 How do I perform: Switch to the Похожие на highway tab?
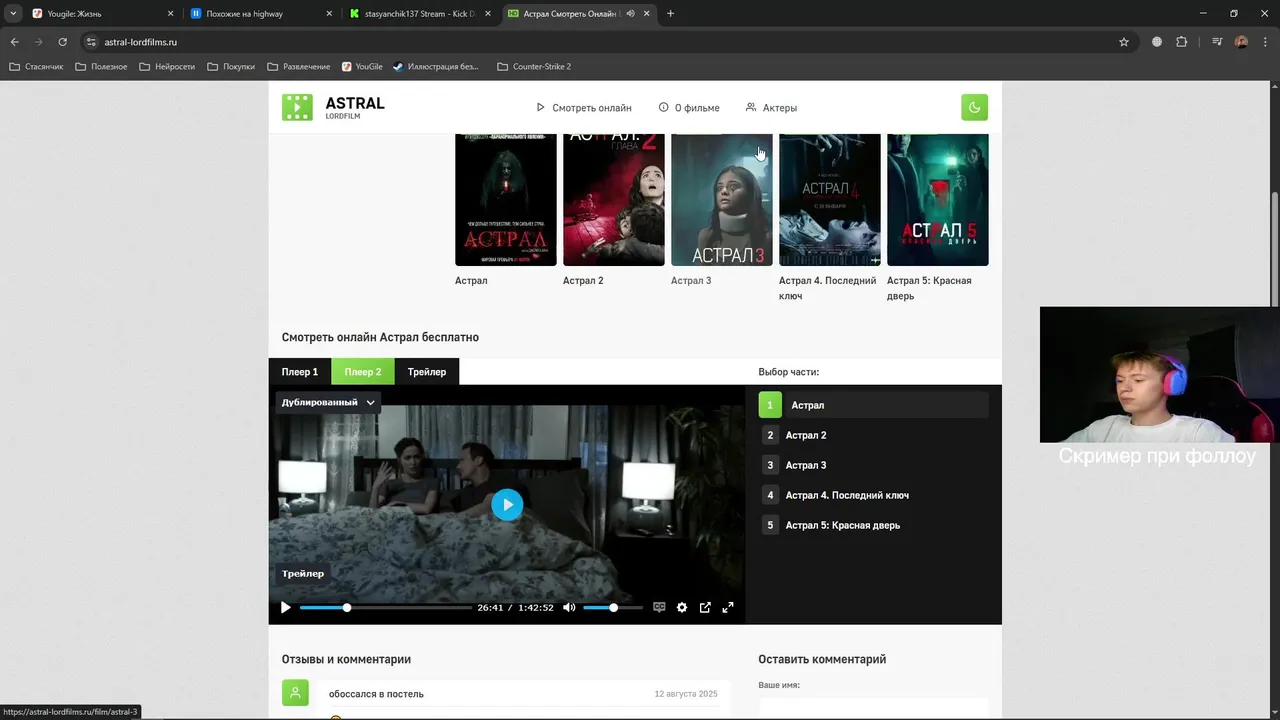pos(262,14)
